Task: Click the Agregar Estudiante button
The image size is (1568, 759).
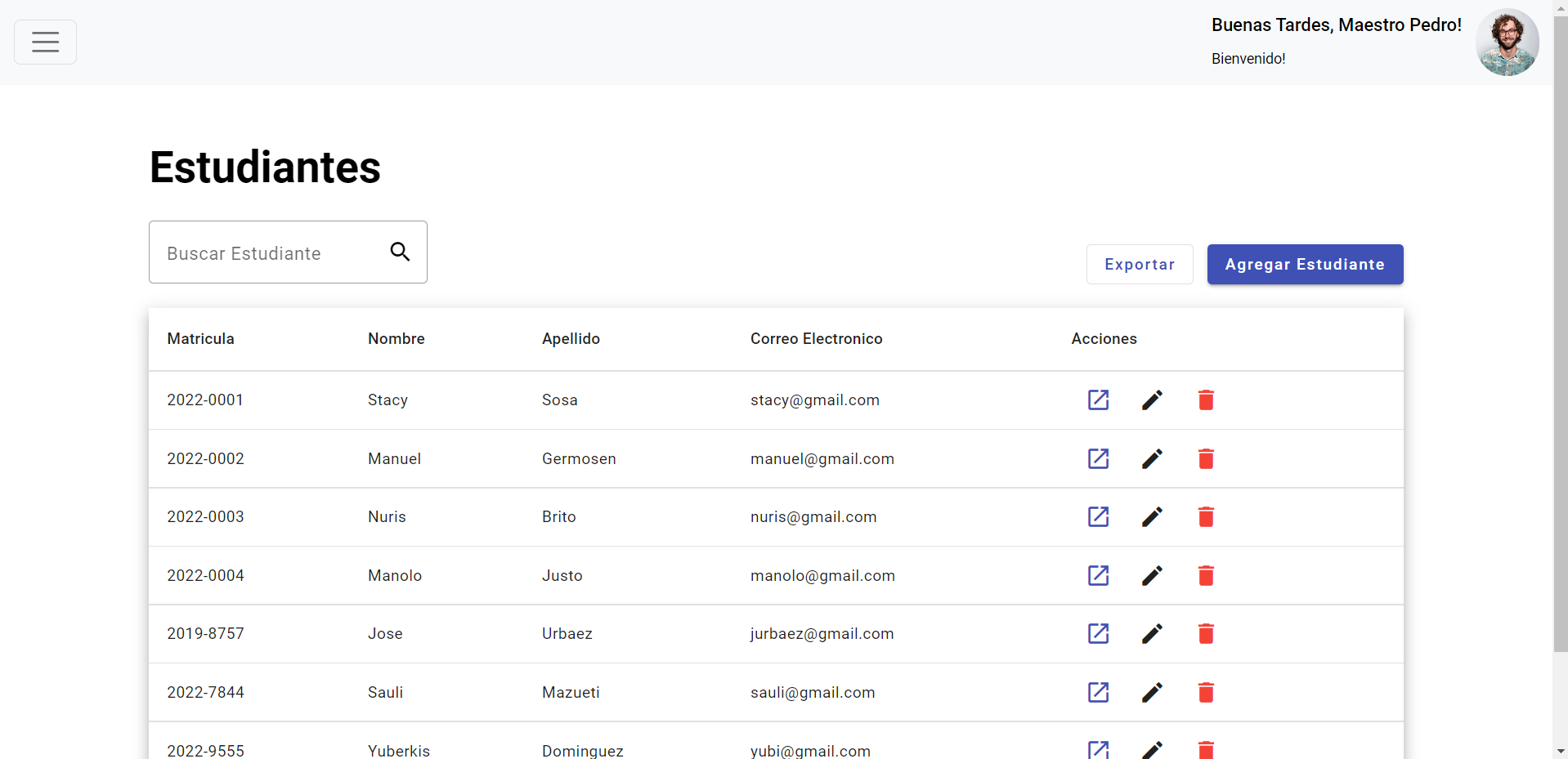Action: click(1304, 264)
